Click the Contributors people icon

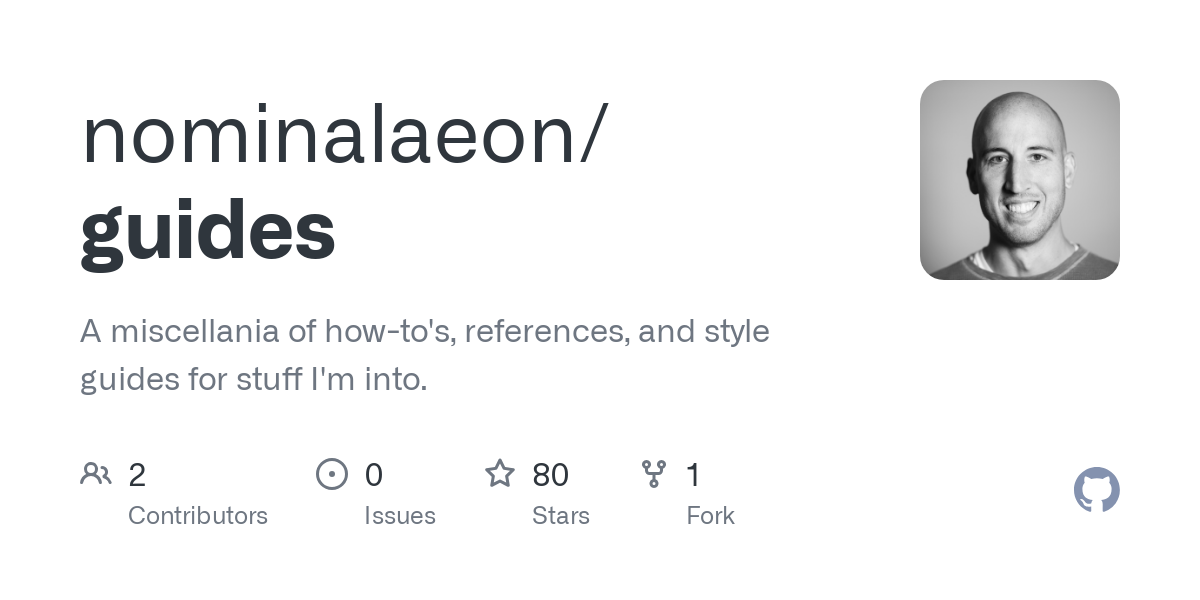tap(96, 473)
